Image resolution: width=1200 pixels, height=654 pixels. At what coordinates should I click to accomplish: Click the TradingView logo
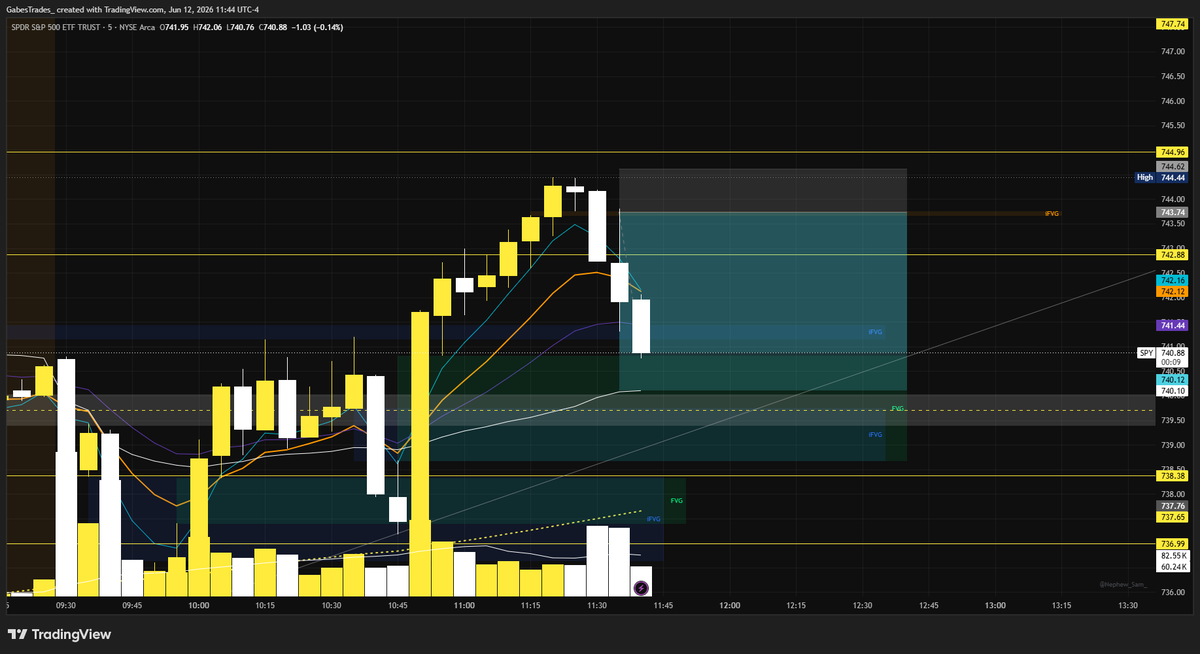coord(59,634)
